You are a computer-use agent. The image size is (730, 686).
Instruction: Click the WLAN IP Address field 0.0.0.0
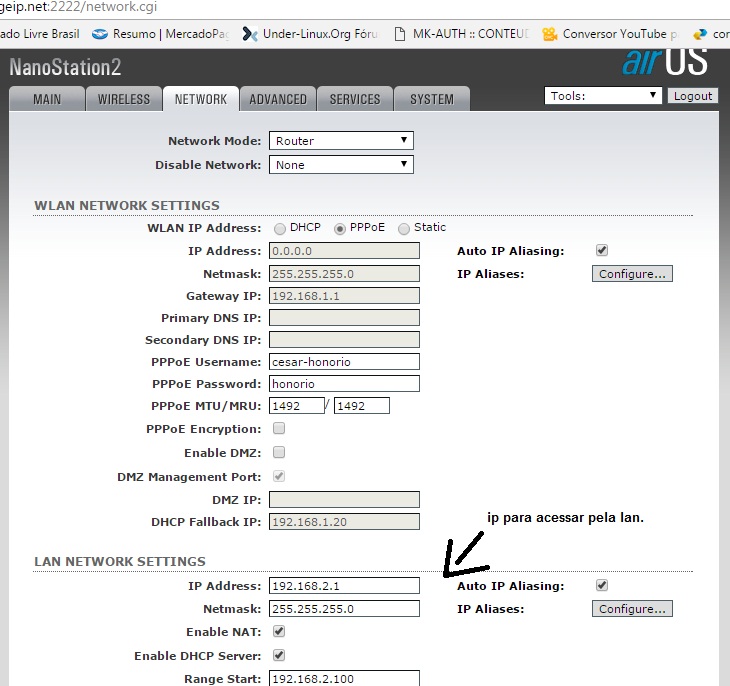click(x=344, y=251)
